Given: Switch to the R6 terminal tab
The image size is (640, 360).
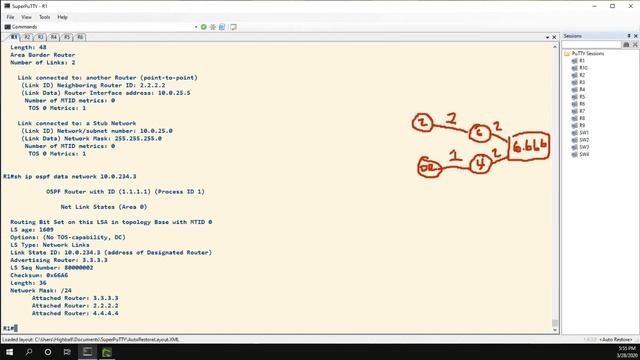Looking at the screenshot, I should coord(80,37).
